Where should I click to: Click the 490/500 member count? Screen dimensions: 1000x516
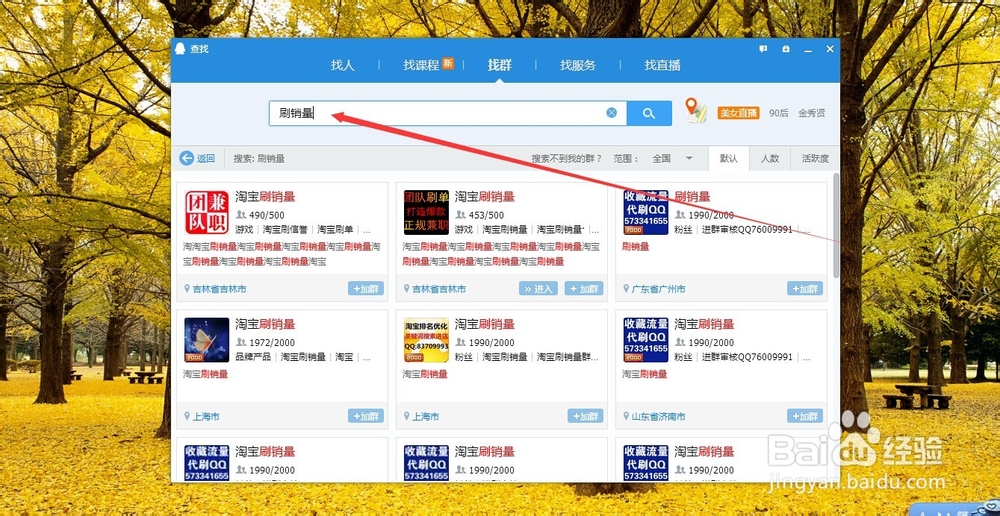[x=267, y=215]
